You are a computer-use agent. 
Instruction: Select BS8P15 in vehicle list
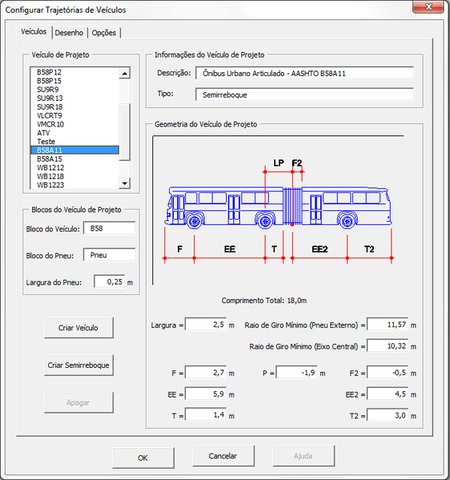pos(75,81)
